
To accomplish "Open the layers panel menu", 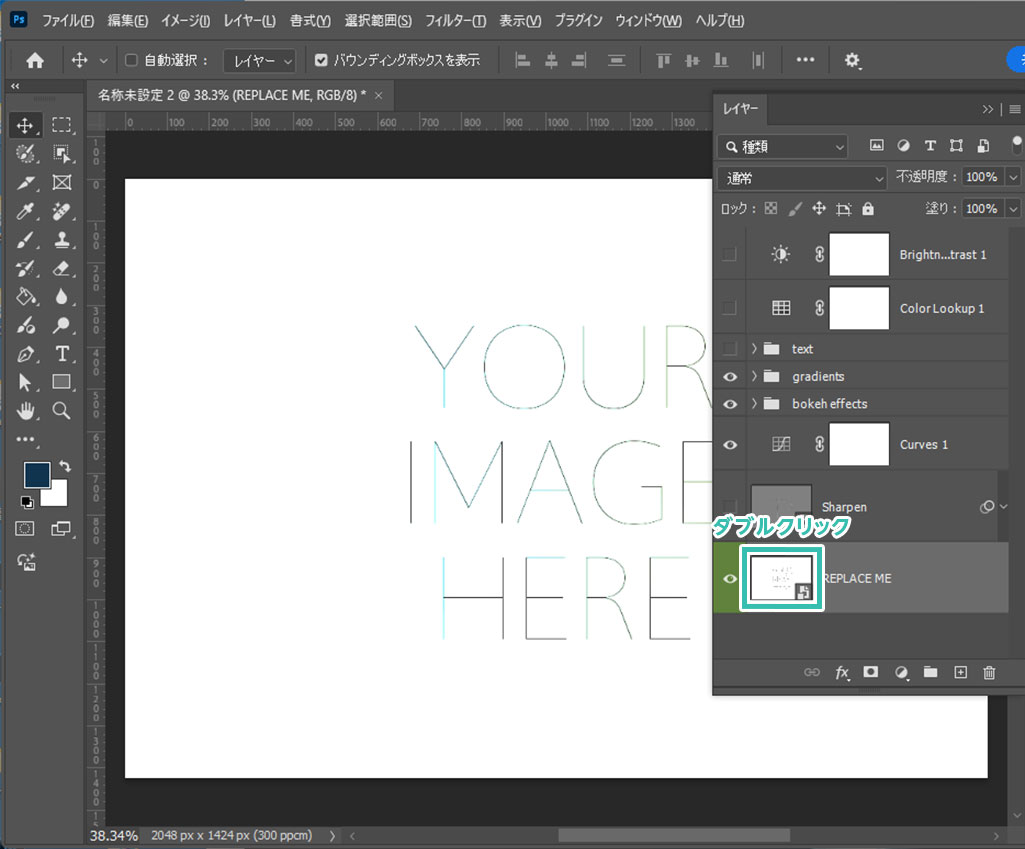I will (x=1015, y=109).
